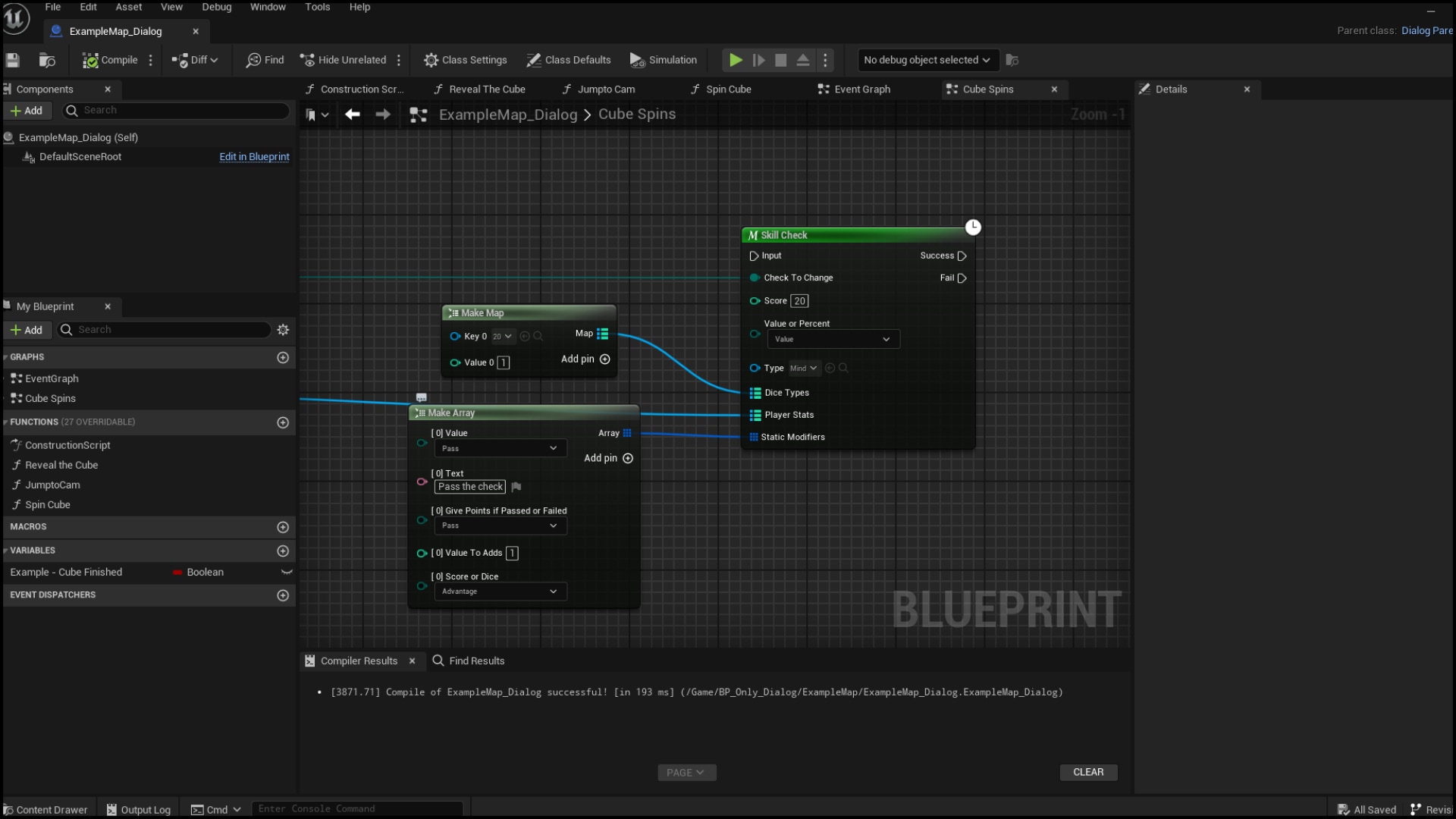Open the No debug object selected dropdown
The image size is (1456, 819).
point(927,60)
